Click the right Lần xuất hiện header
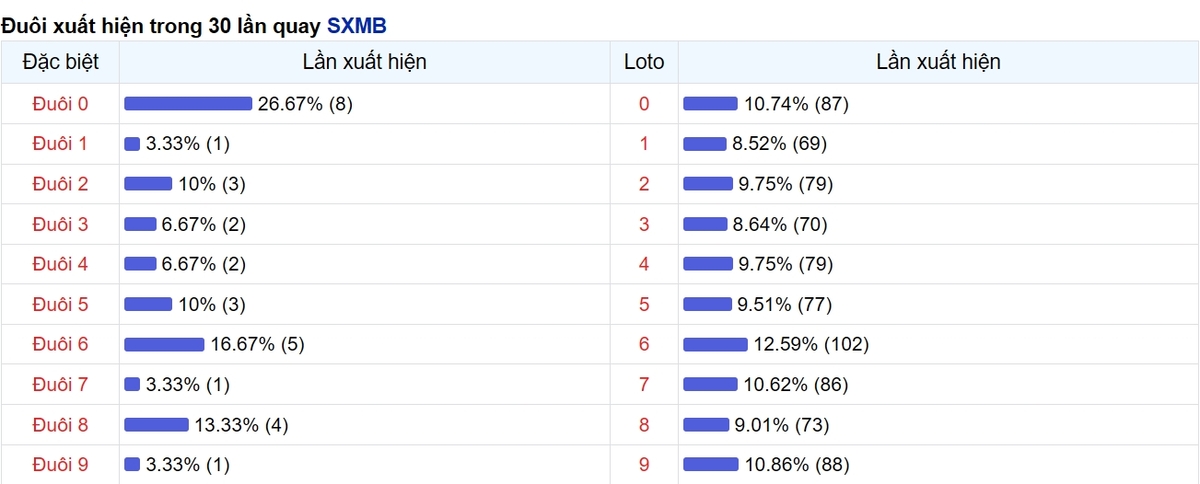Viewport: 1200px width, 484px height. [x=938, y=62]
